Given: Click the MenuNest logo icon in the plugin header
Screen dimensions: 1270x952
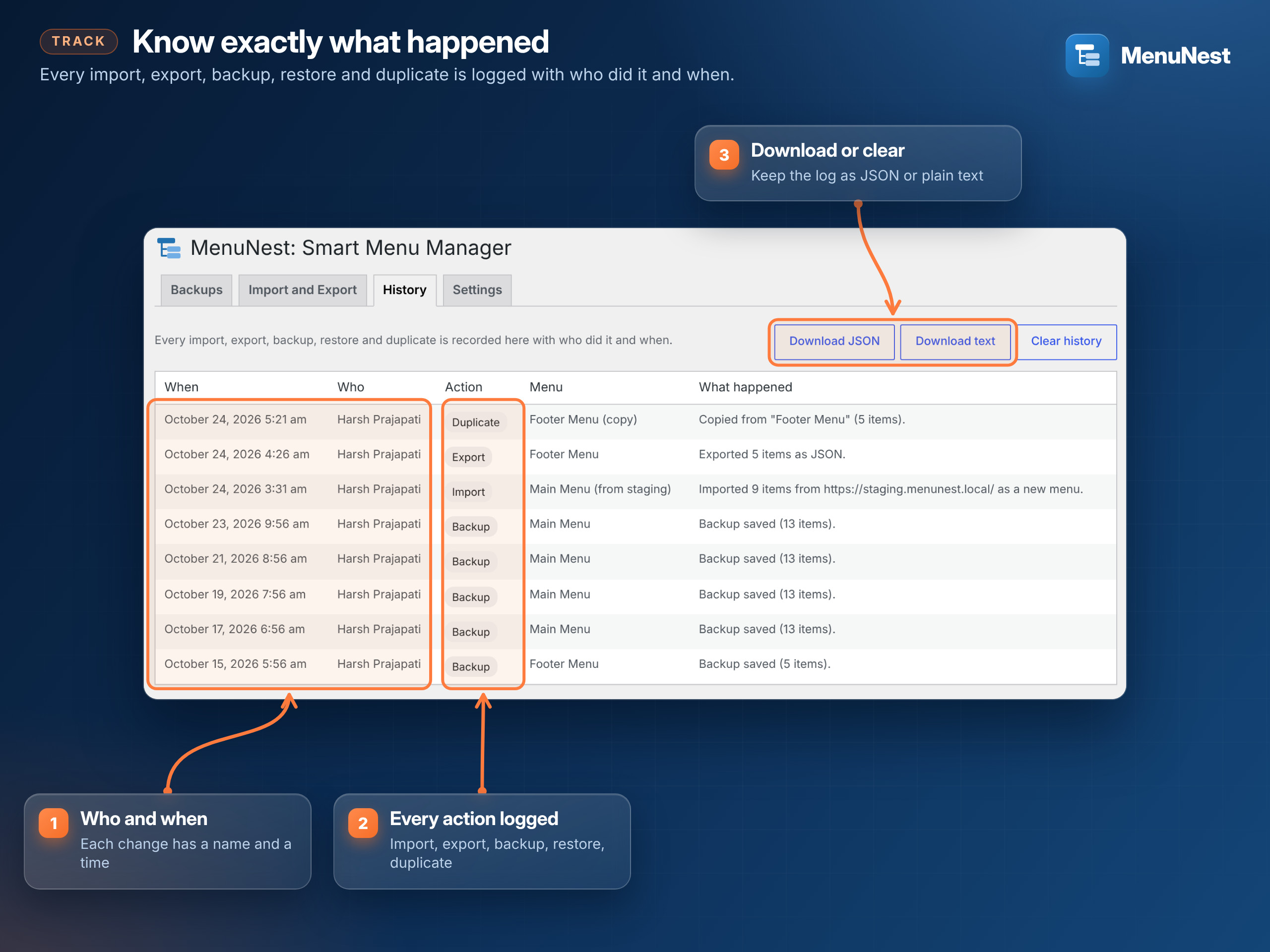Looking at the screenshot, I should tap(169, 248).
